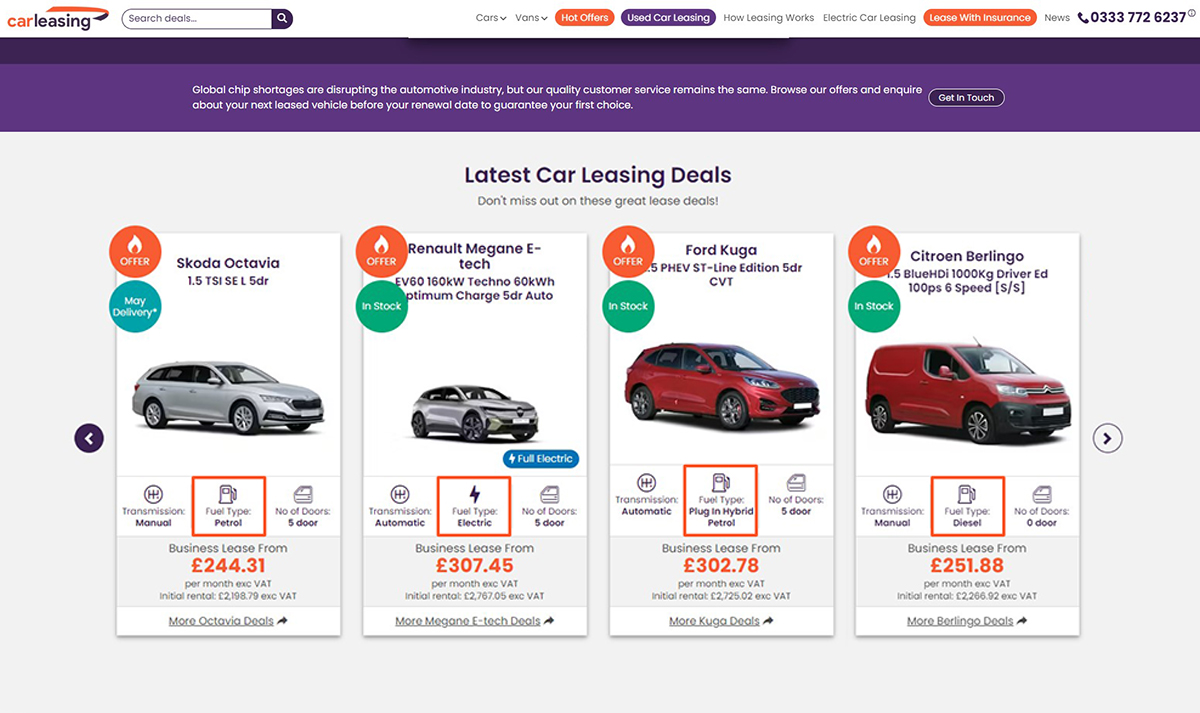Open More Megane E-tech Deals link
Image resolution: width=1200 pixels, height=713 pixels.
point(475,621)
